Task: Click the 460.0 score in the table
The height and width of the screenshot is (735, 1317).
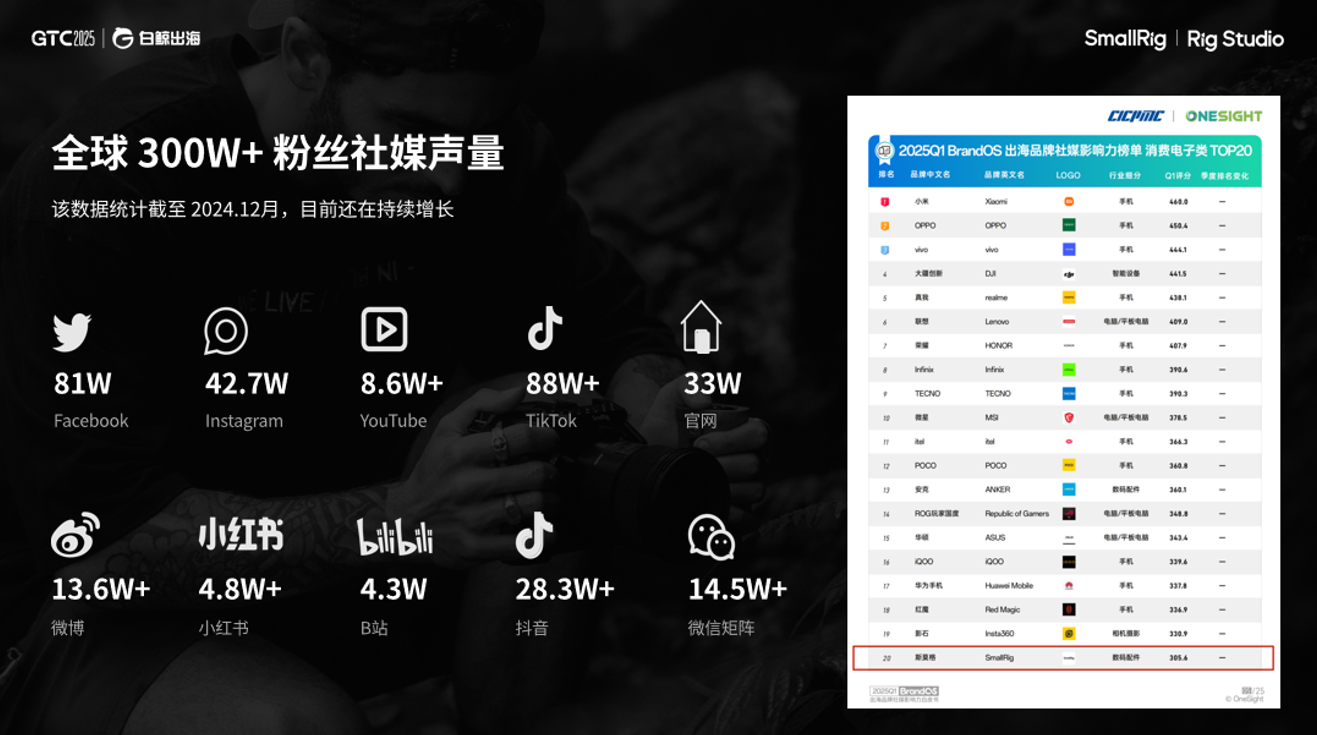Action: pyautogui.click(x=1178, y=202)
